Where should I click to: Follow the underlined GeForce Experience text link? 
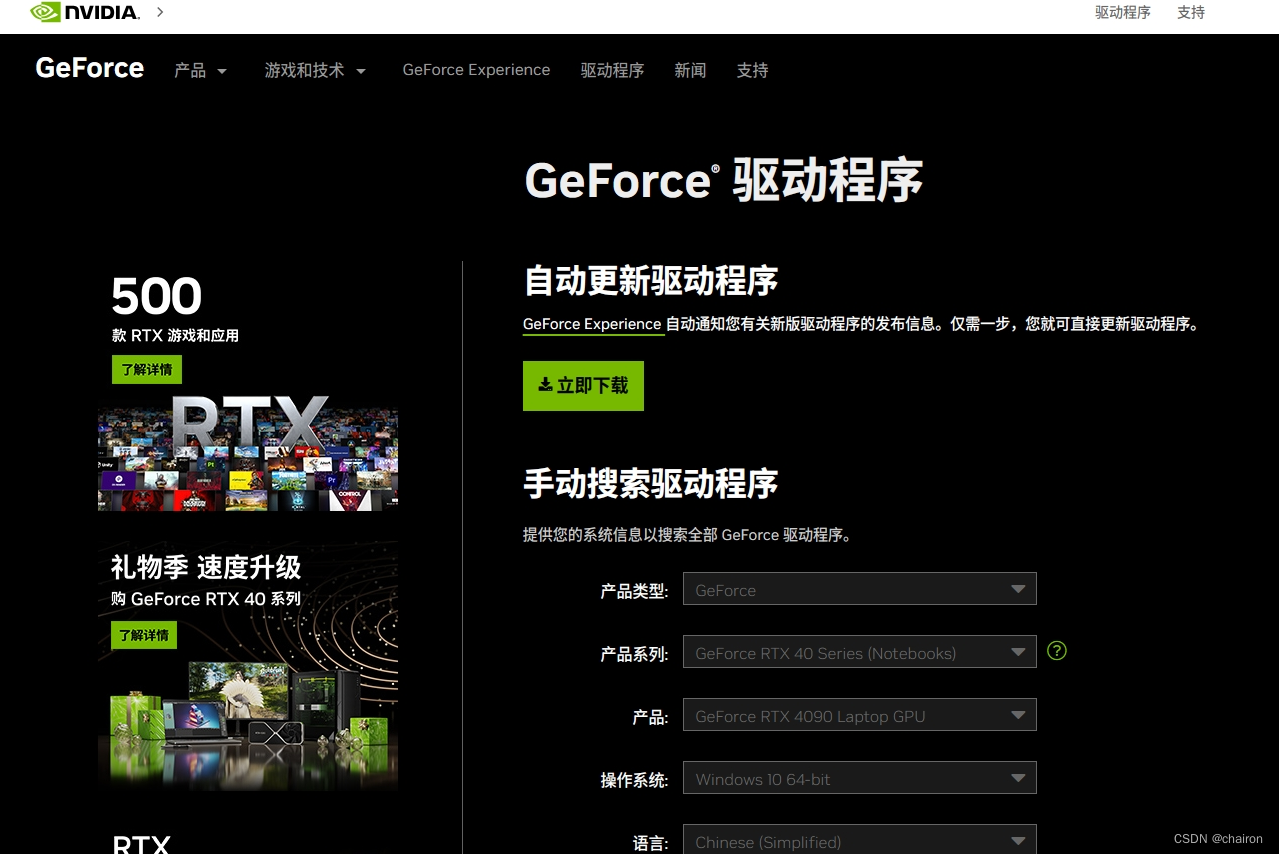coord(592,324)
